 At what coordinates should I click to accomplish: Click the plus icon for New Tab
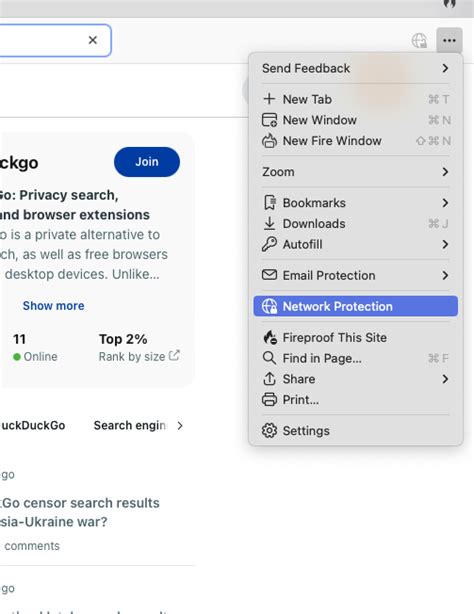coord(269,99)
